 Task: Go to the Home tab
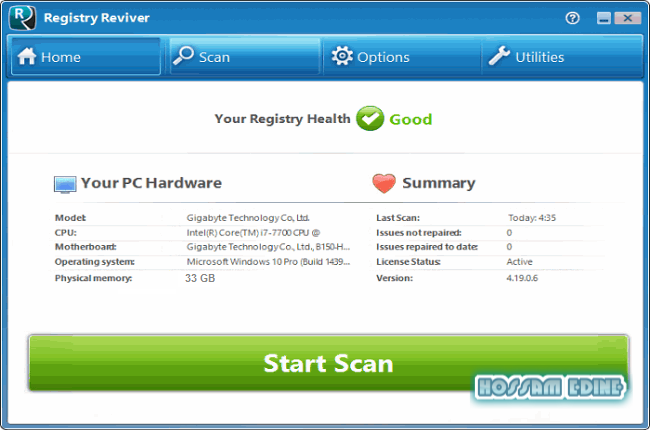coord(86,56)
